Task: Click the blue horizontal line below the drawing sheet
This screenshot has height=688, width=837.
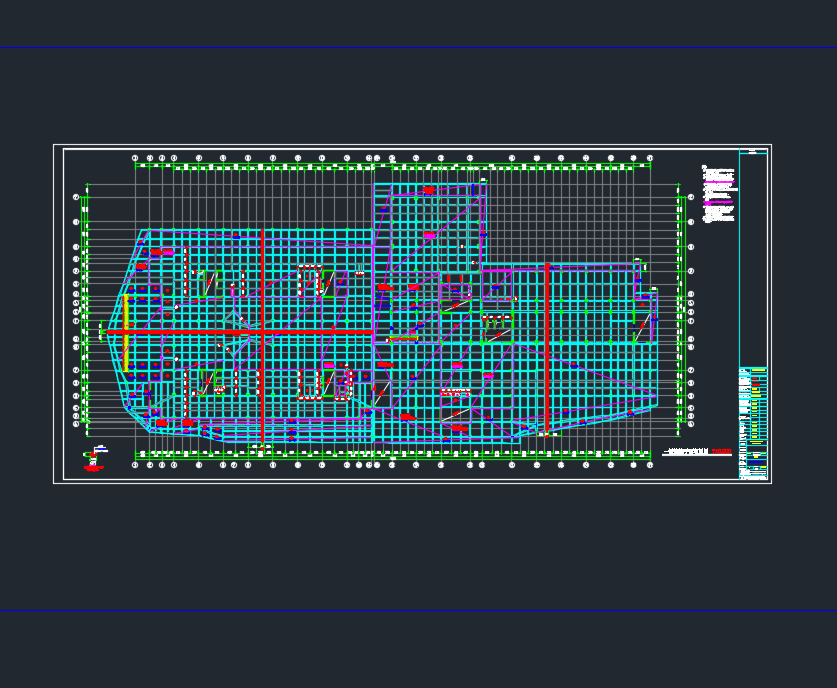Action: [418, 610]
